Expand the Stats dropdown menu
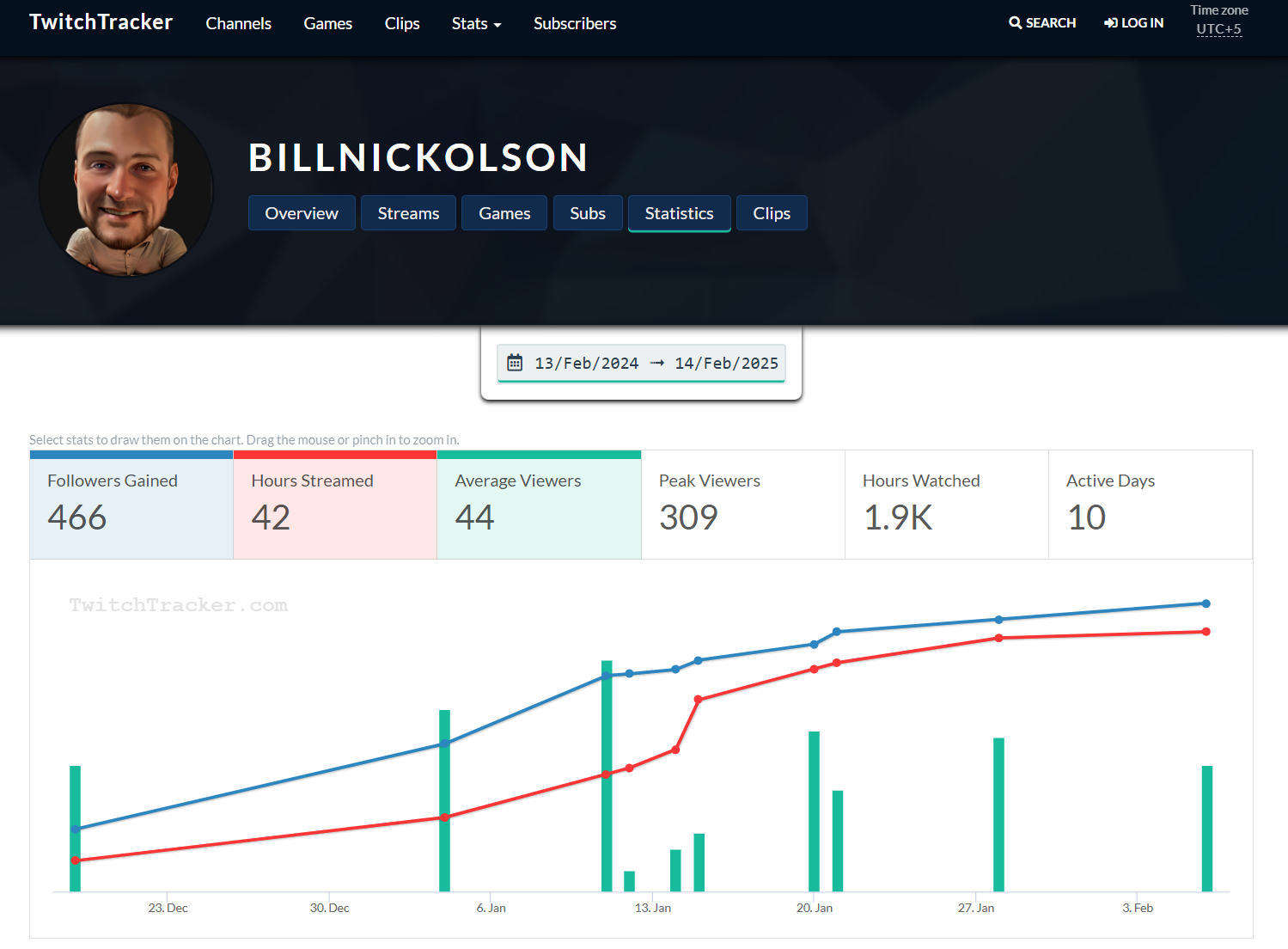This screenshot has height=949, width=1288. (476, 23)
